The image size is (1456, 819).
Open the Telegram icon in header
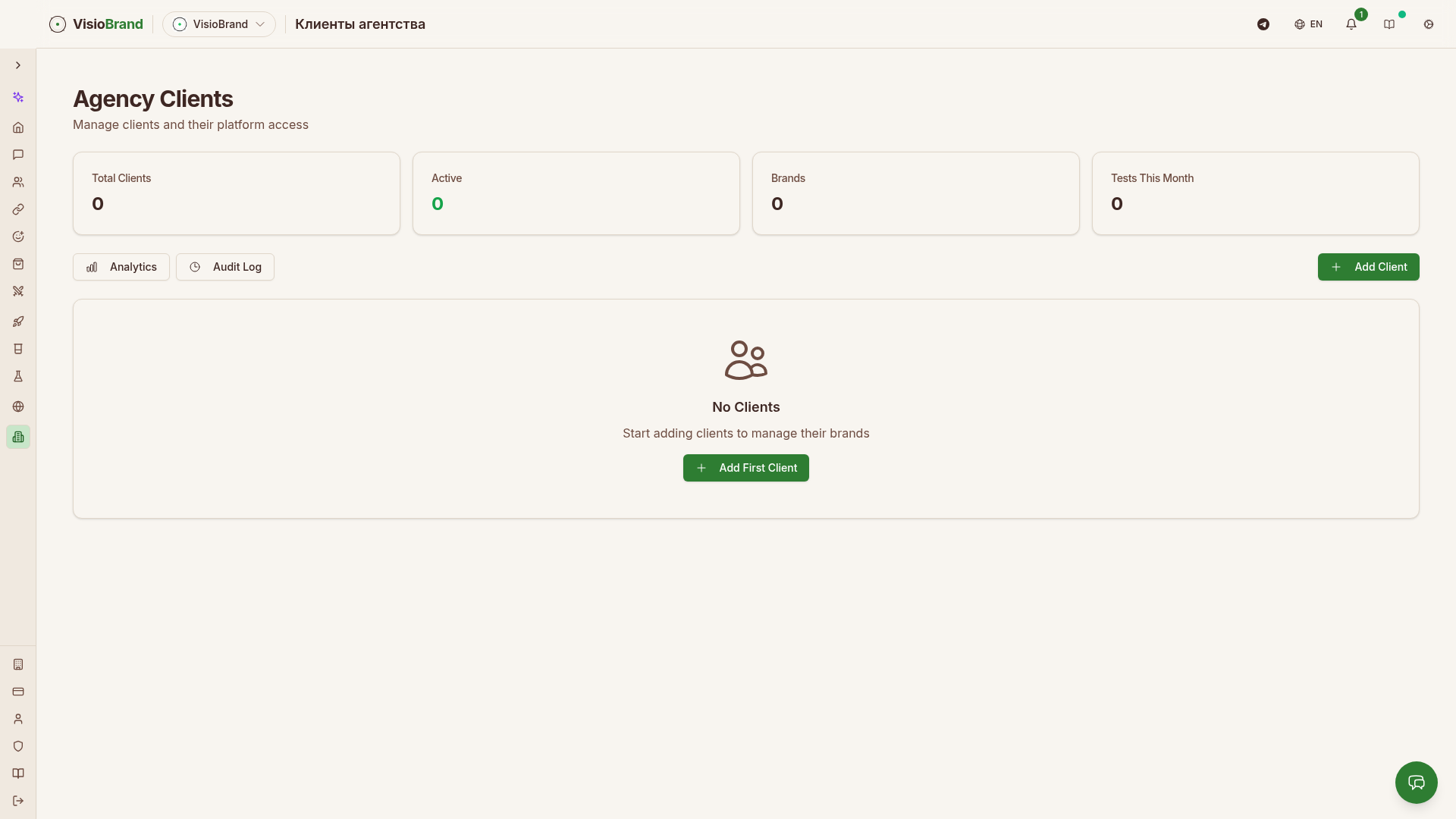(x=1263, y=24)
